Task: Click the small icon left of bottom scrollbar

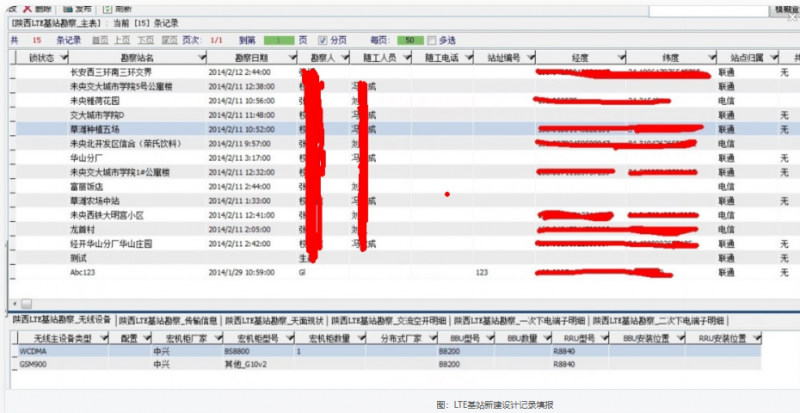Action: pos(27,304)
